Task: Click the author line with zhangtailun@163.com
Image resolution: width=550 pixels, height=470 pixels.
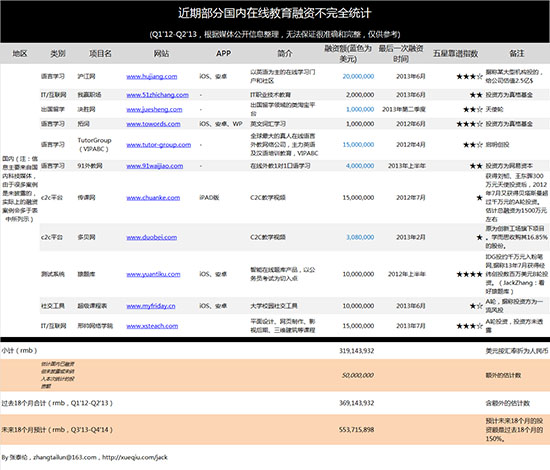Action: [x=85, y=457]
